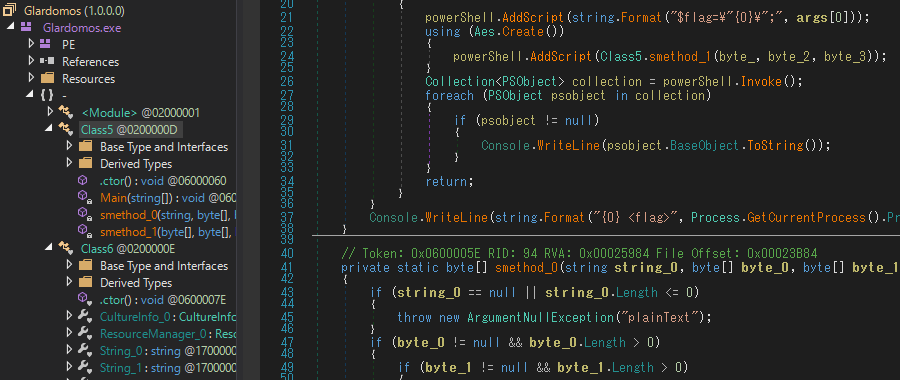Click the method icon beside Main(string[])

85,197
